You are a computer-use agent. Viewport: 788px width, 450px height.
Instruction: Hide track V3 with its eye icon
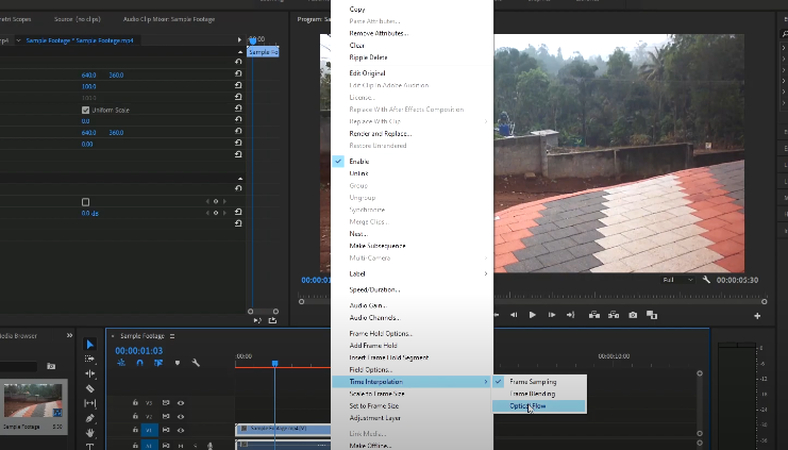coord(180,403)
